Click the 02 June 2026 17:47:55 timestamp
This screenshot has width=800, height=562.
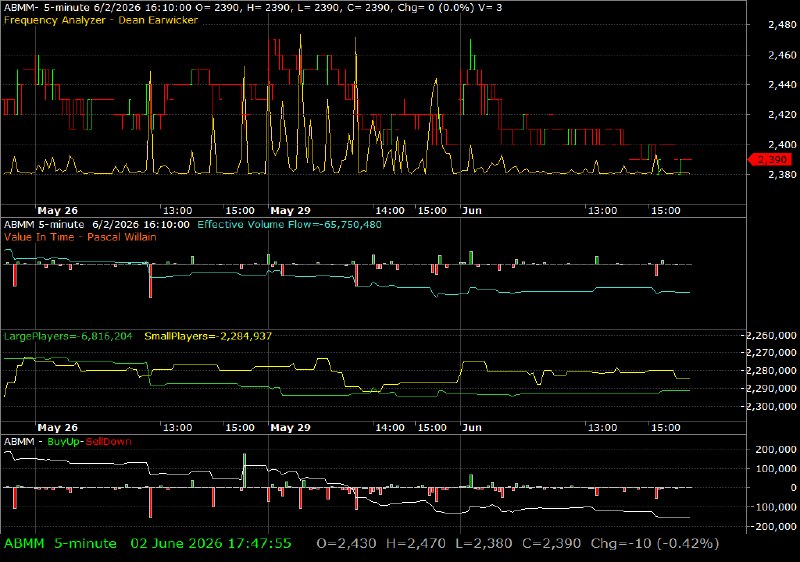(x=211, y=544)
